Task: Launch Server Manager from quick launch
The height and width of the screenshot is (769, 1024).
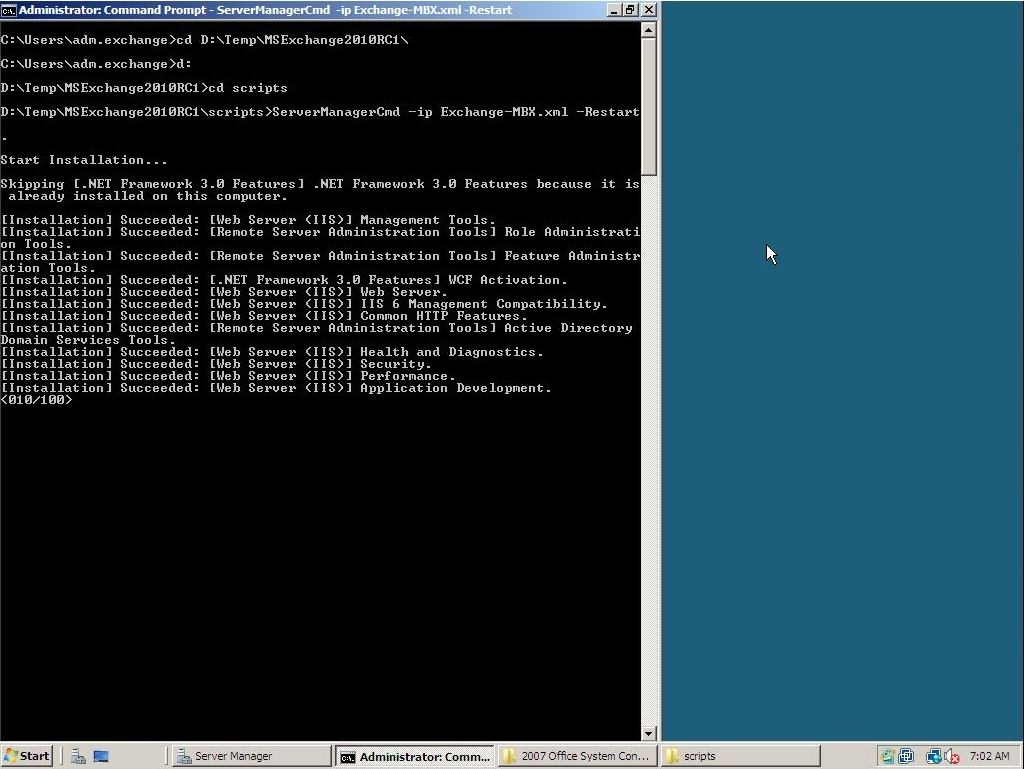Action: (78, 756)
